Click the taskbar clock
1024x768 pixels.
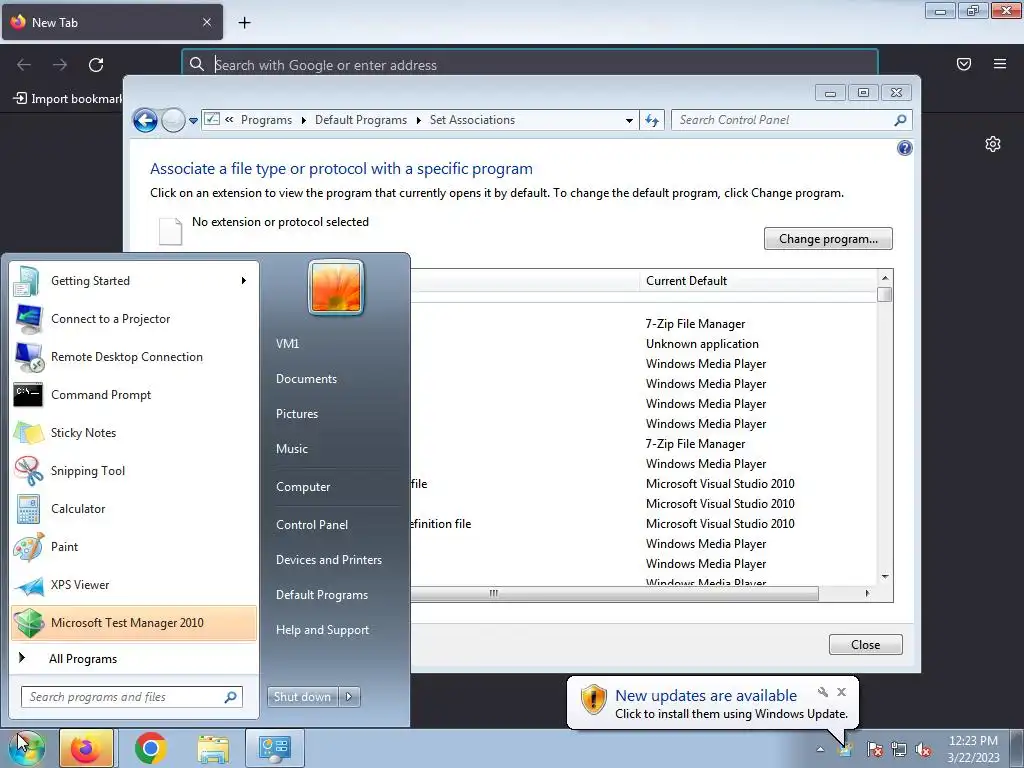tap(973, 749)
